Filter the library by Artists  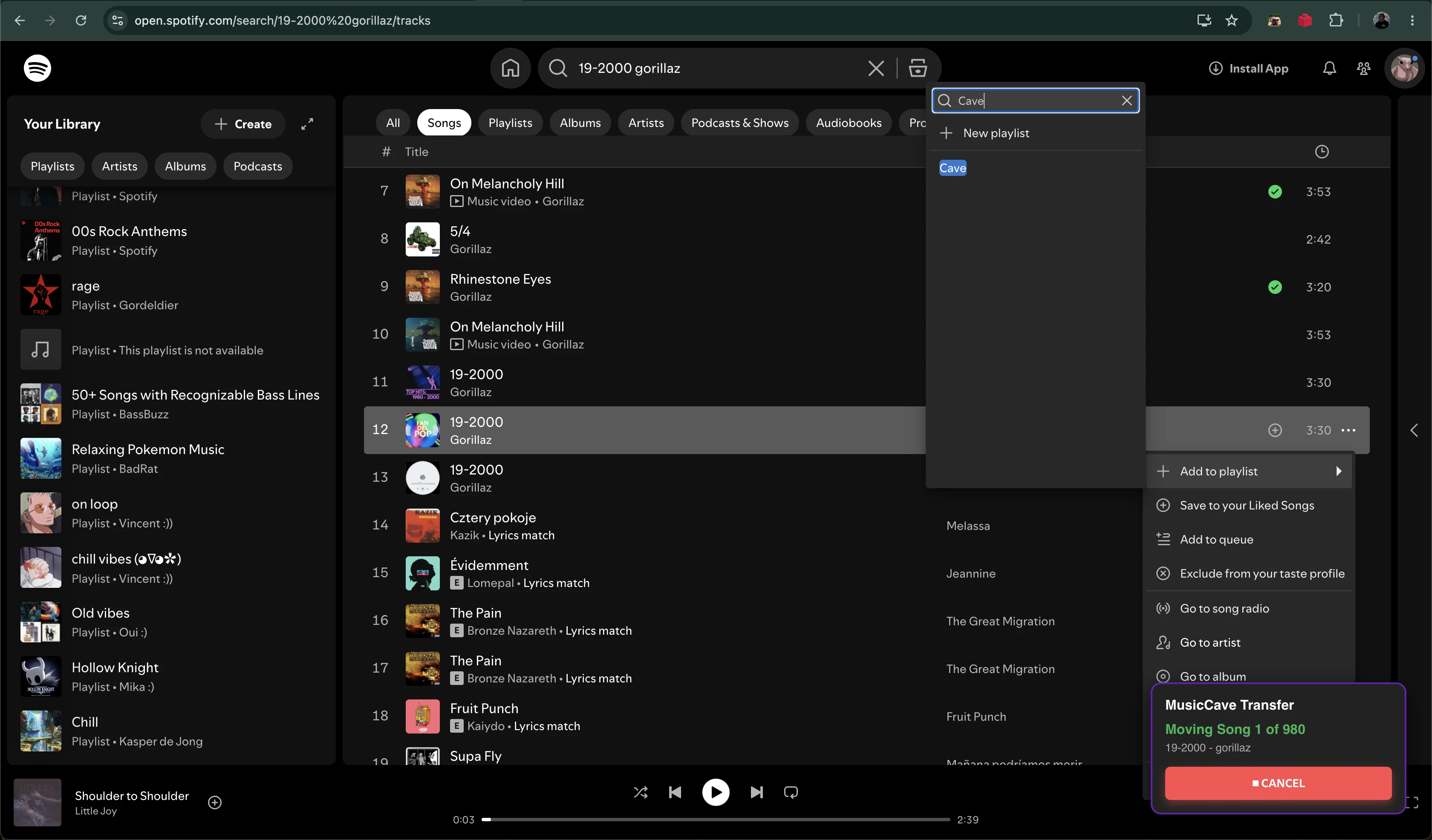click(119, 167)
